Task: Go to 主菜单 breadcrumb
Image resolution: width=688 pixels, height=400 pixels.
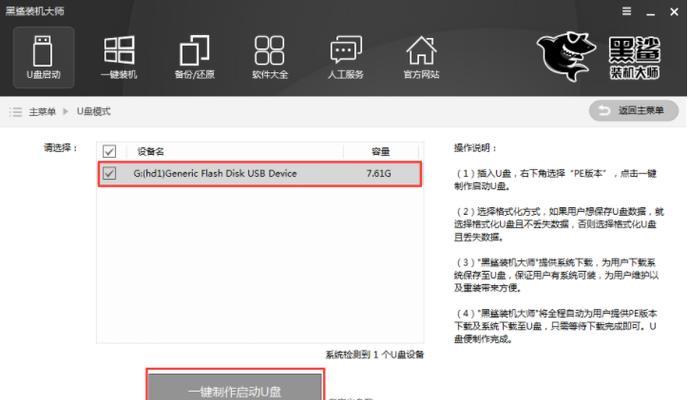Action: pyautogui.click(x=43, y=112)
